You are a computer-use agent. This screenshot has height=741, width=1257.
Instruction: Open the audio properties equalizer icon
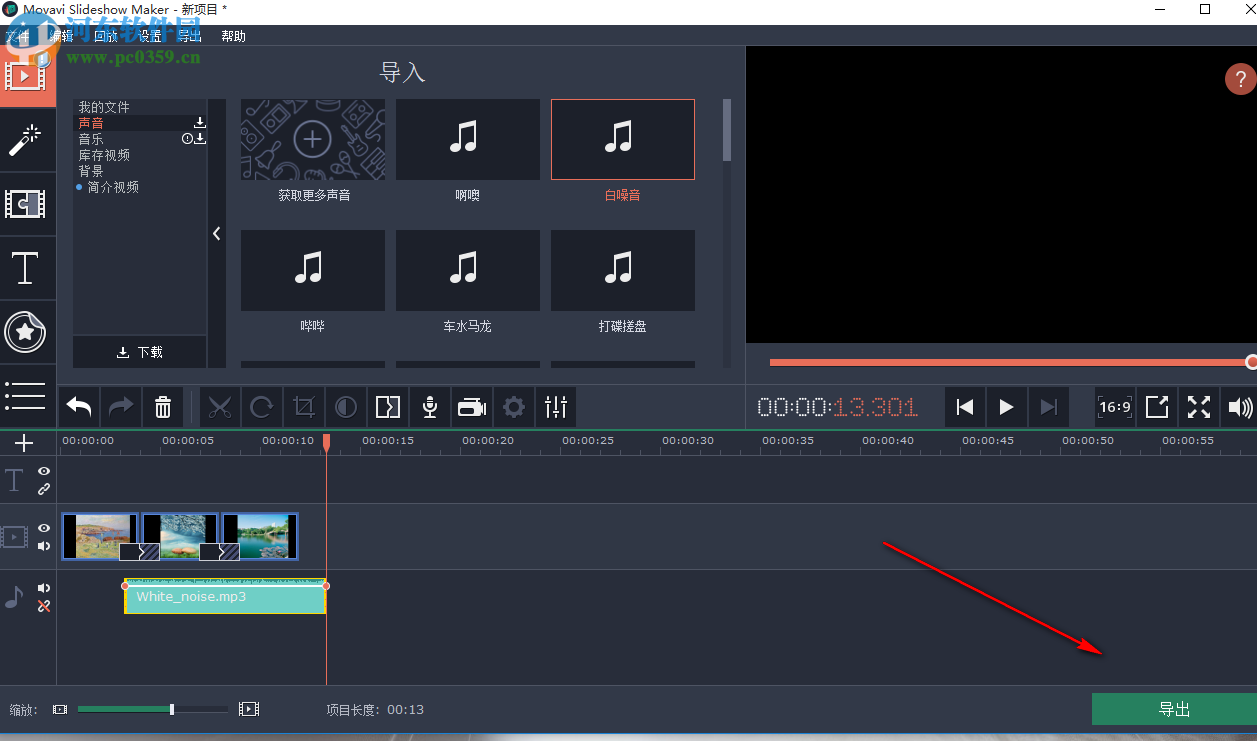point(555,407)
